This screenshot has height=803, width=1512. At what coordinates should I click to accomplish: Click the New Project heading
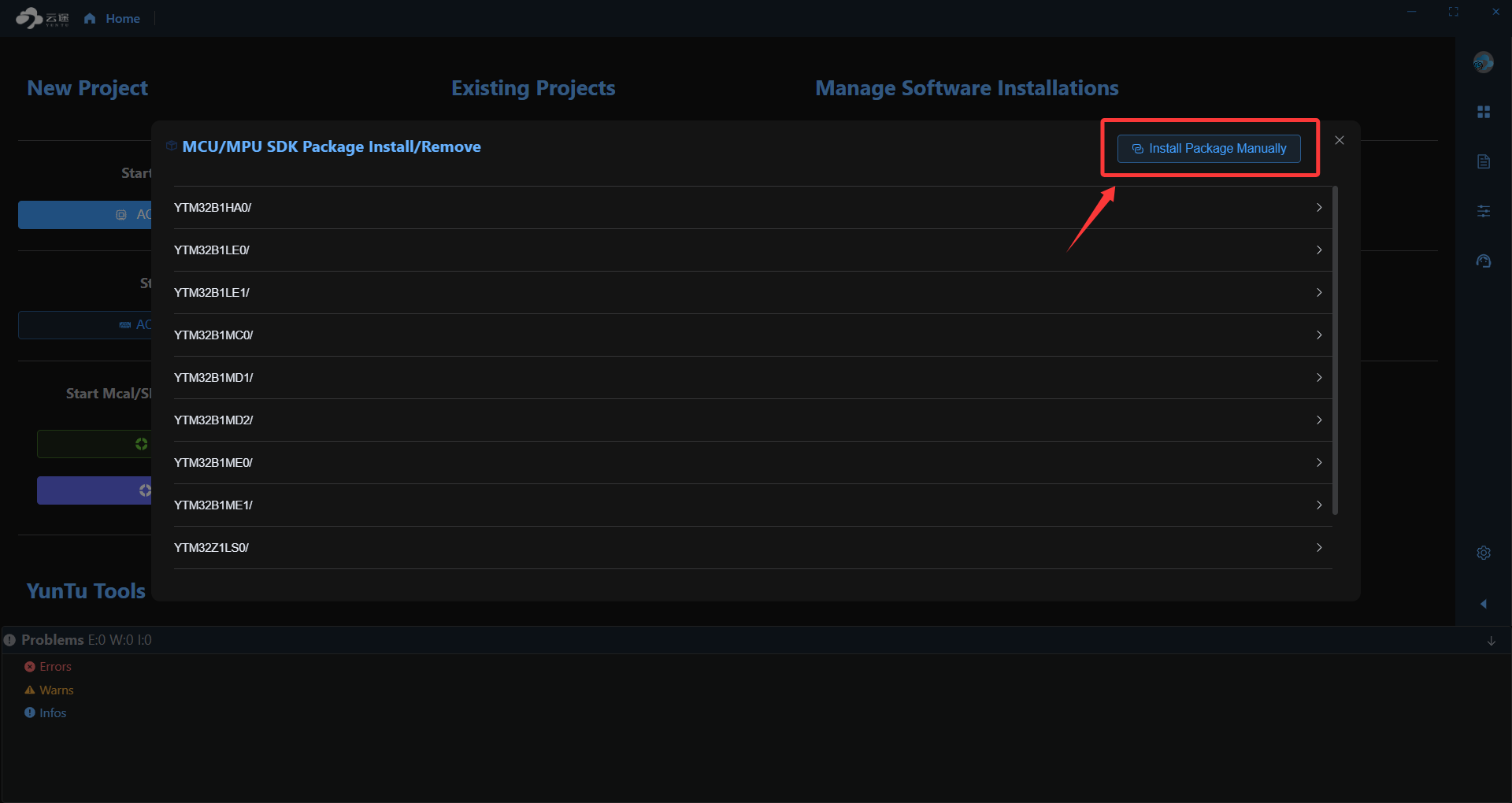click(x=87, y=88)
